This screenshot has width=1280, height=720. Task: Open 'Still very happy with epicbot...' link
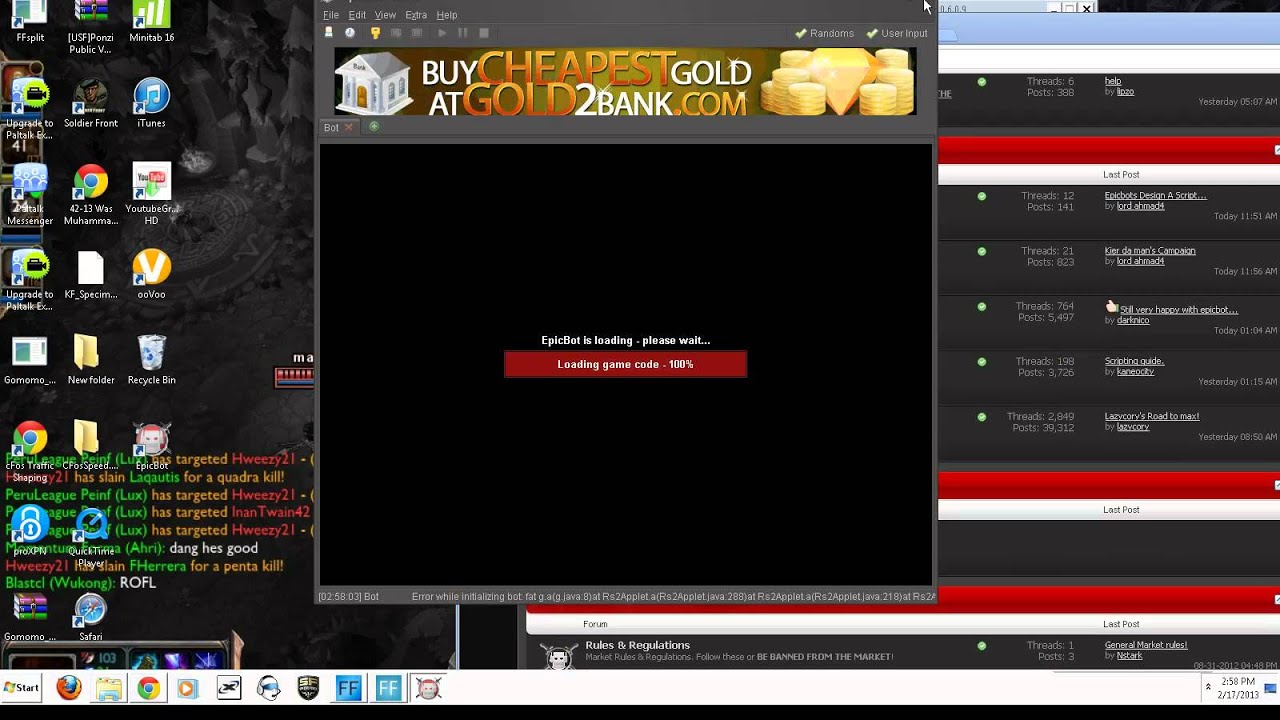point(1179,310)
